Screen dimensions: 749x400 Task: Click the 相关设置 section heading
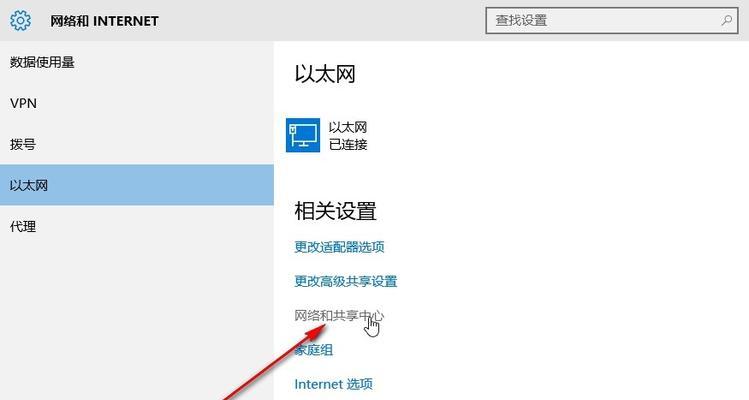coord(335,211)
